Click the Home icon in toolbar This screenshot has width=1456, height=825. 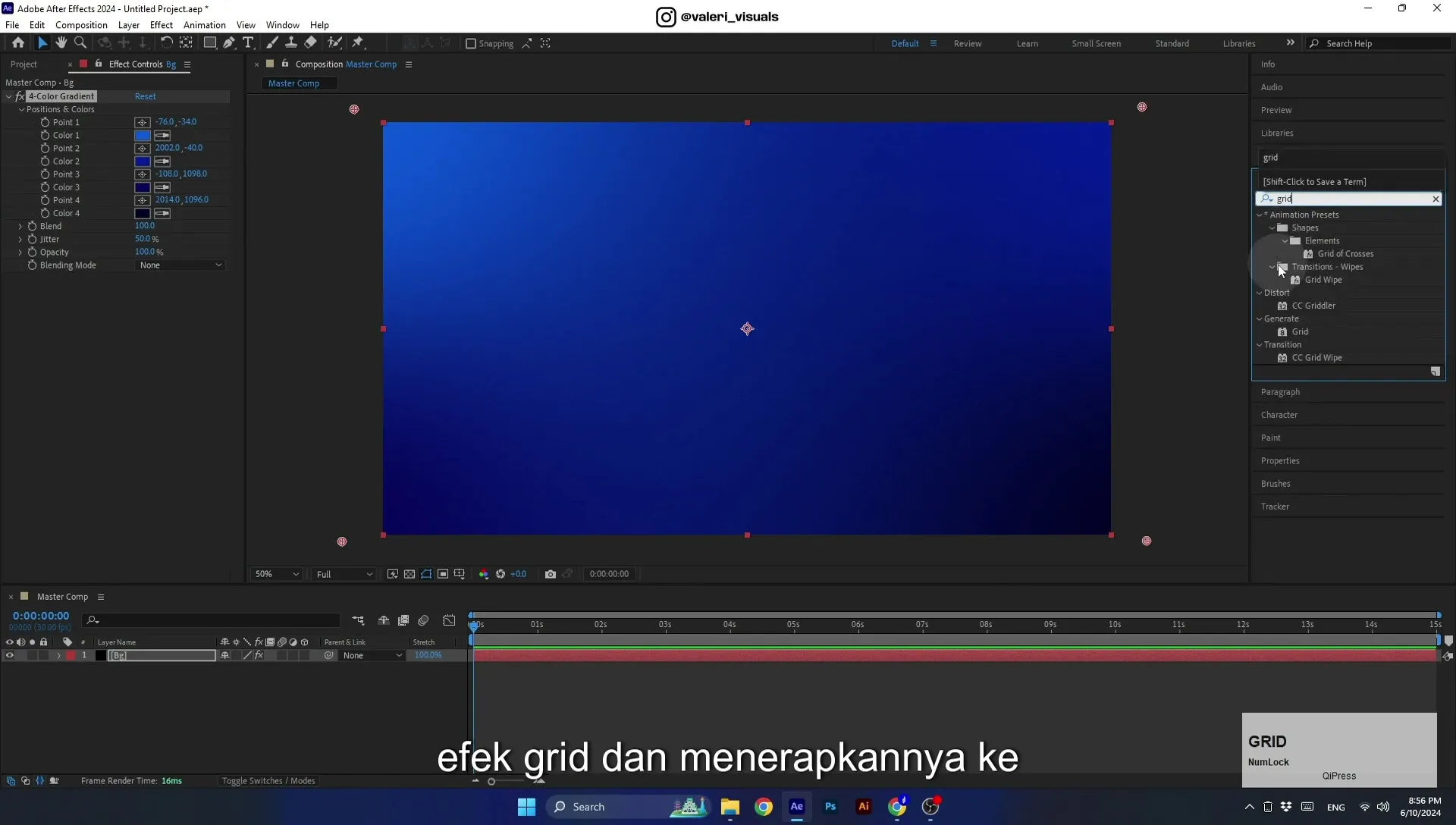point(18,43)
